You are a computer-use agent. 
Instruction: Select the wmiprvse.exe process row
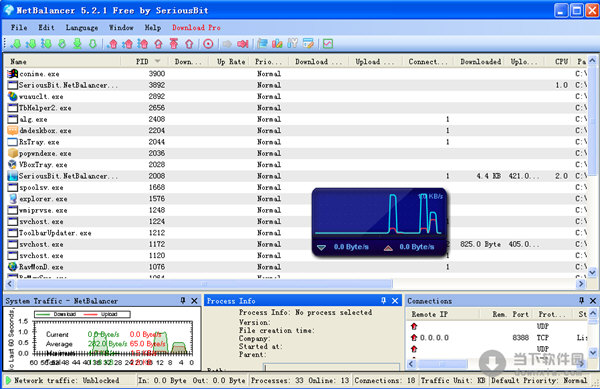[297, 210]
